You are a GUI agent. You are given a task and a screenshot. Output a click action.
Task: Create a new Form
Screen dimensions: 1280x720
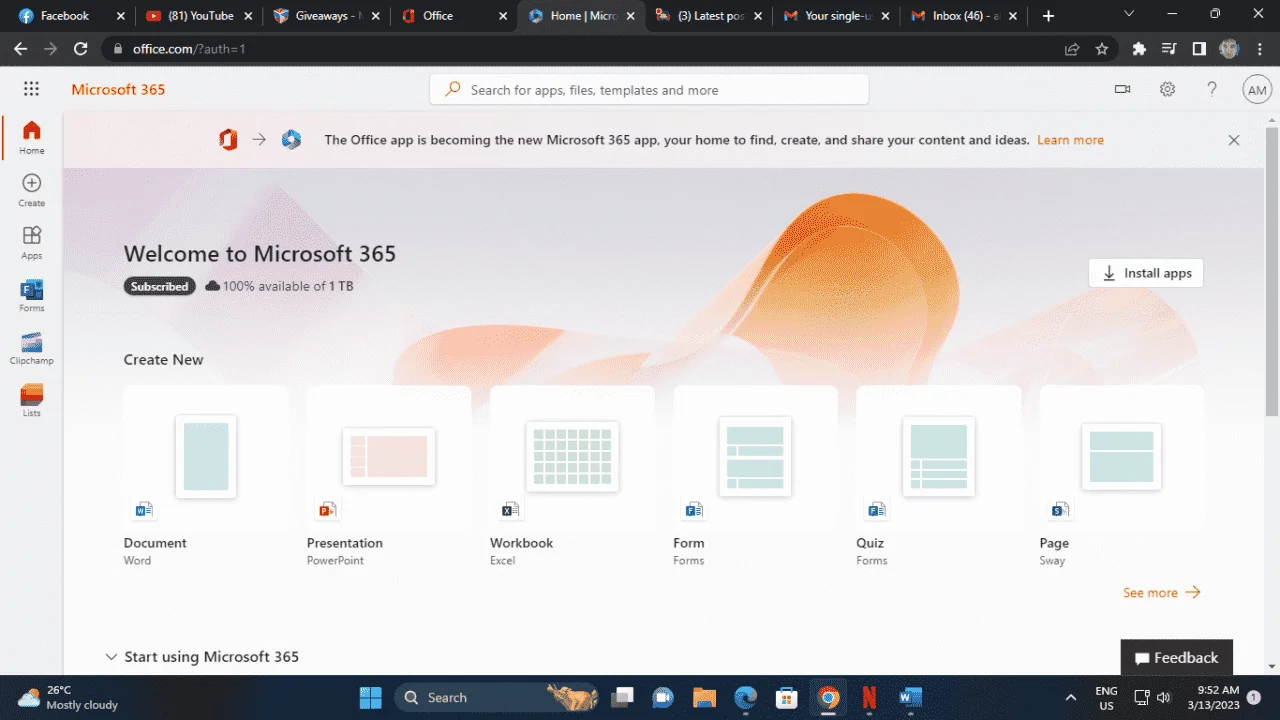tap(755, 479)
